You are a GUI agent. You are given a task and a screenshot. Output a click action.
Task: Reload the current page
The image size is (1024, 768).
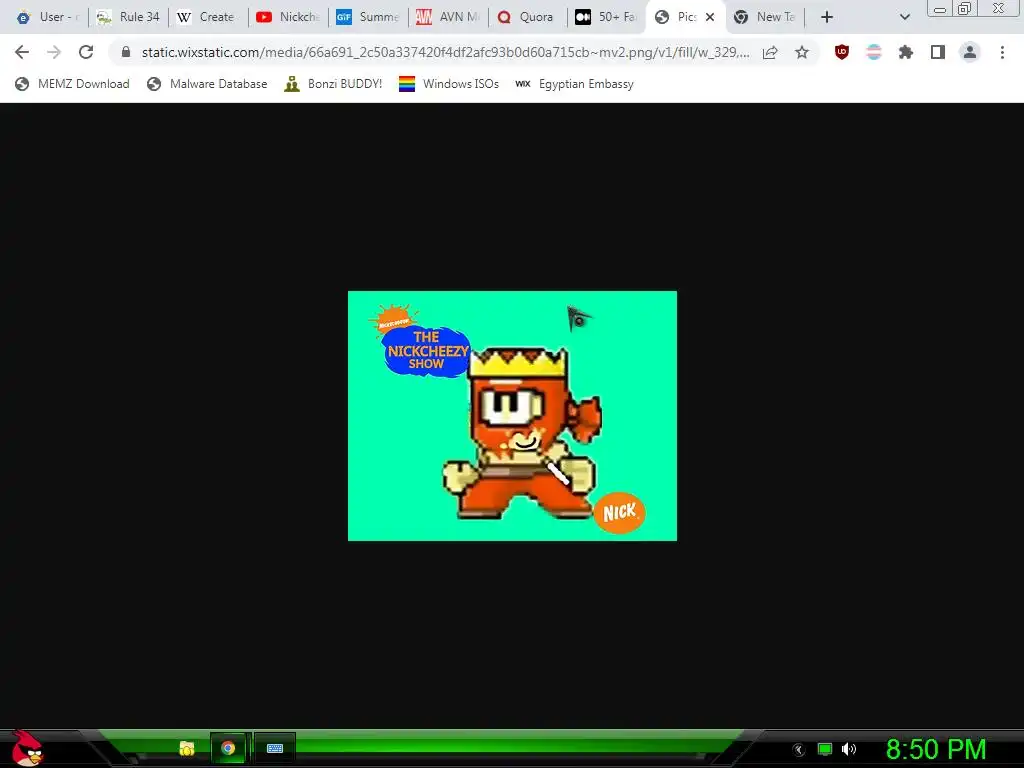point(86,52)
